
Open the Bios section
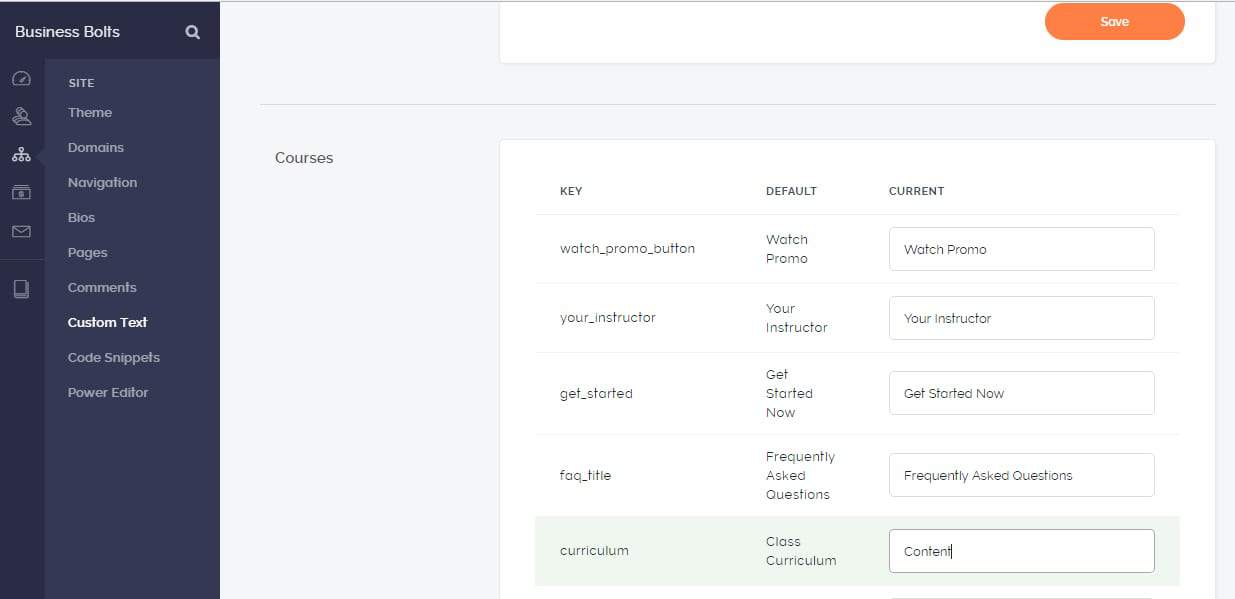point(82,218)
